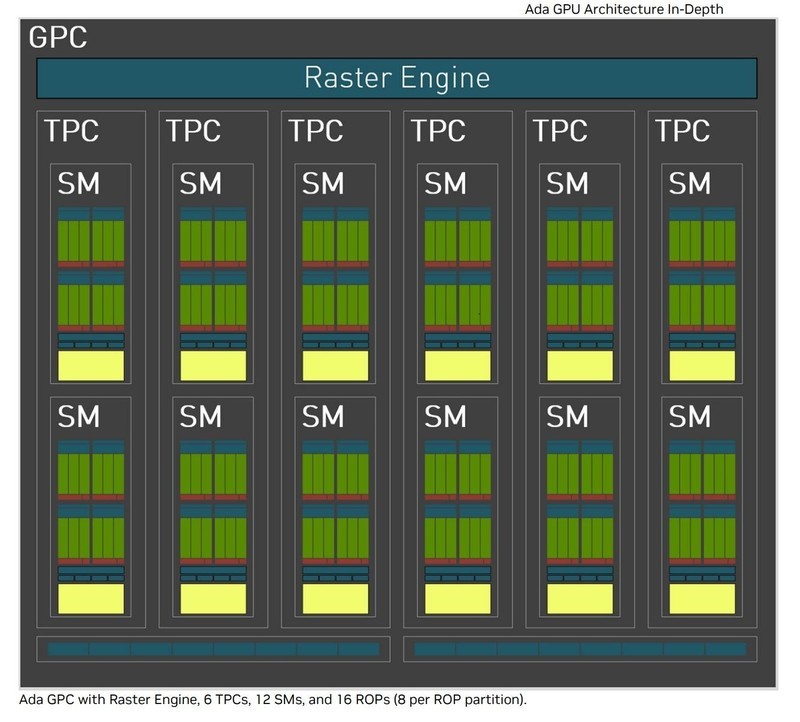Click the left ROP partition bar
800x722 pixels.
pos(212,648)
